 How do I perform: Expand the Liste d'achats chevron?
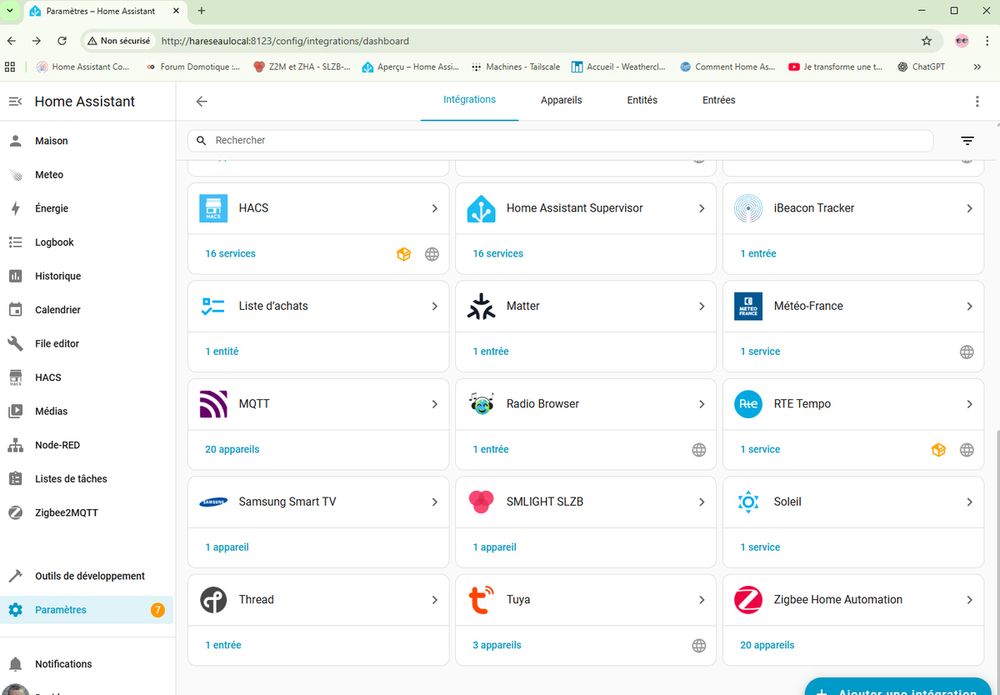click(x=434, y=307)
